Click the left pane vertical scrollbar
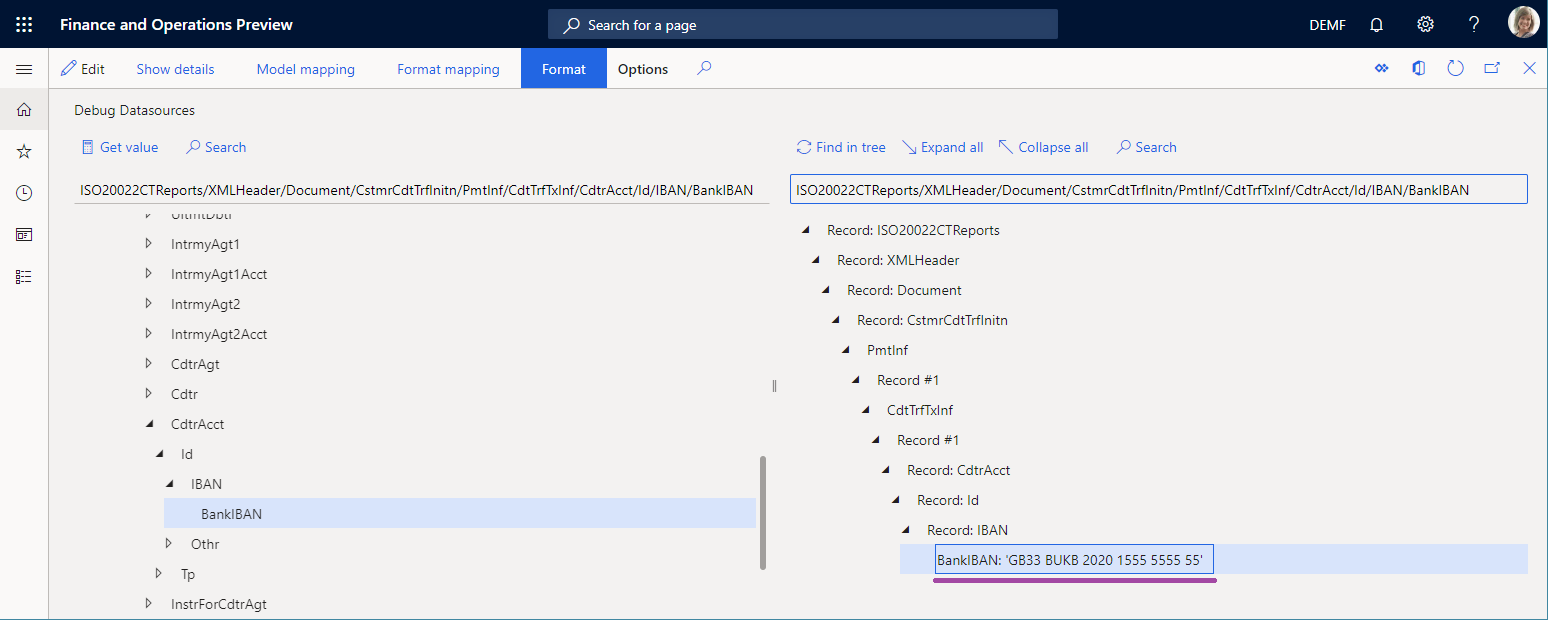This screenshot has width=1548, height=620. (x=763, y=512)
